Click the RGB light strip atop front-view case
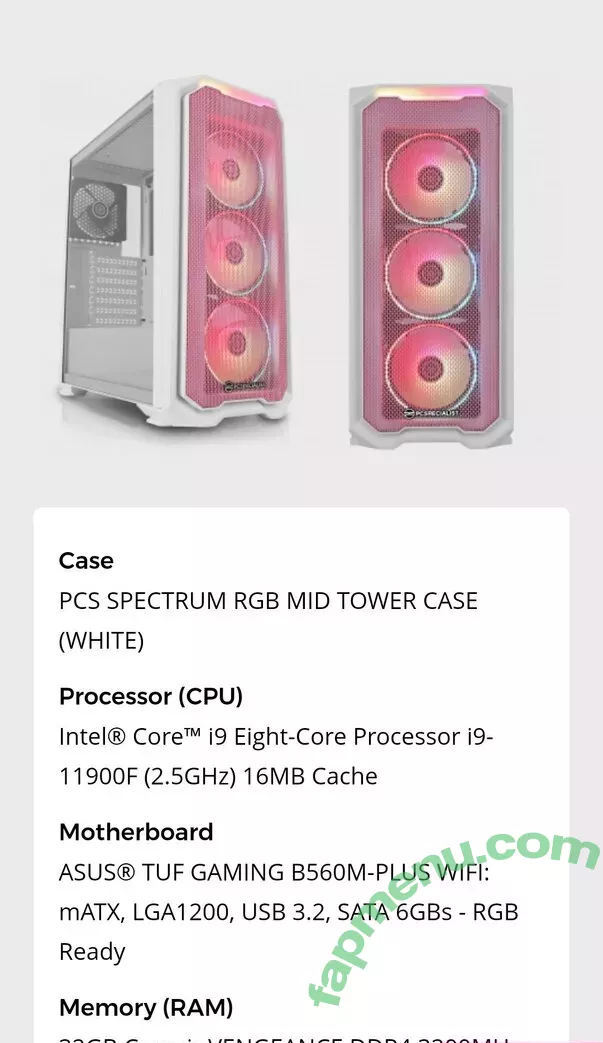 (x=431, y=92)
